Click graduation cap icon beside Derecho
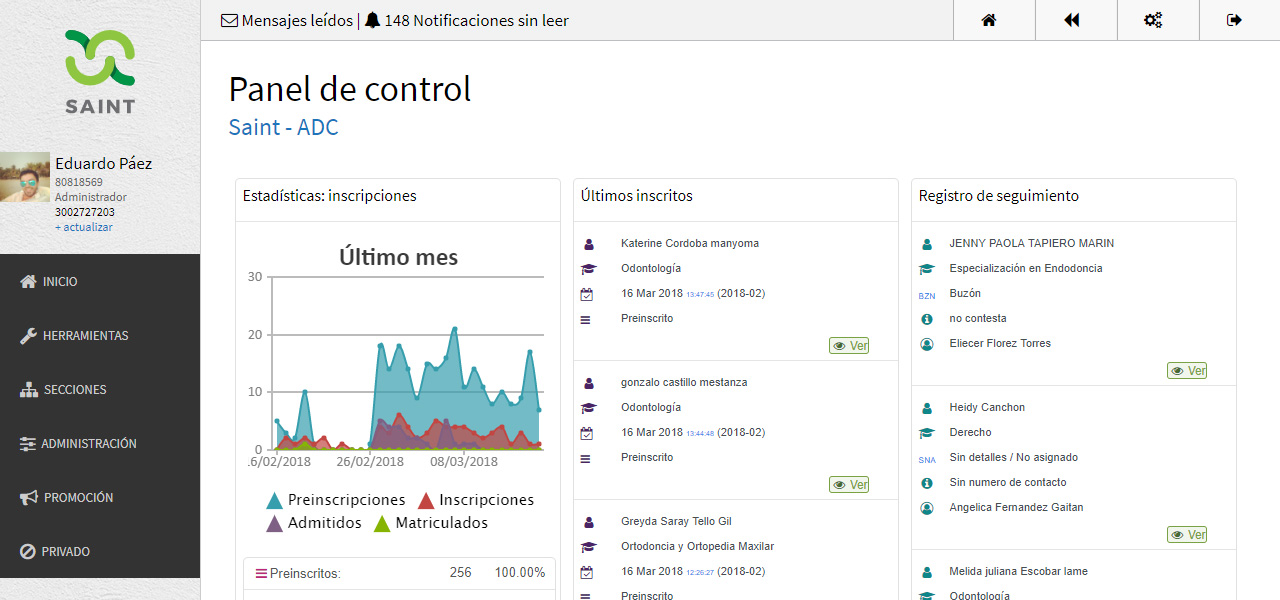This screenshot has width=1280, height=600. (x=926, y=433)
